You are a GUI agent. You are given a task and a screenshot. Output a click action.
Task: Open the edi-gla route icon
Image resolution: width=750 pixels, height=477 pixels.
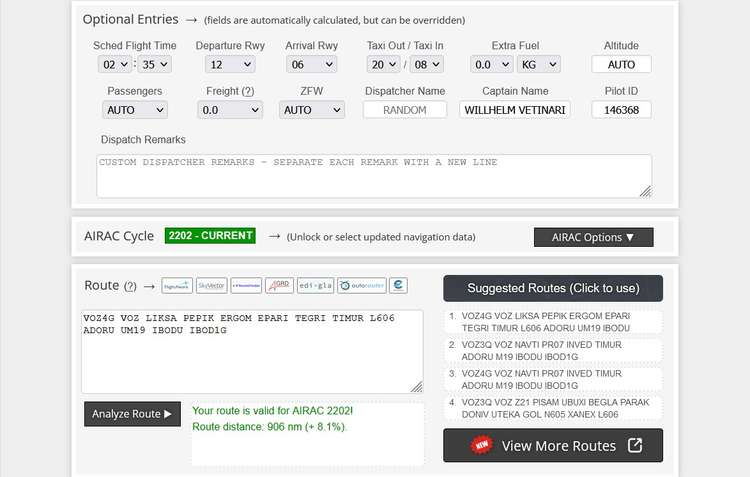click(315, 285)
